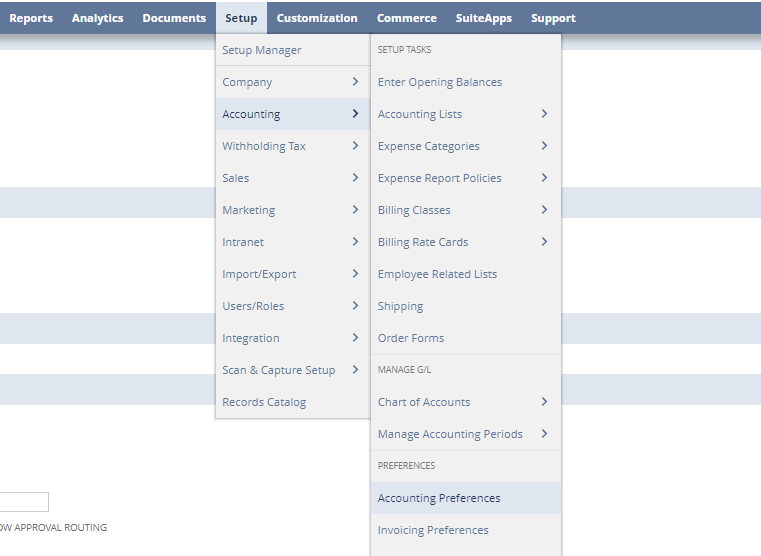Image resolution: width=761 pixels, height=556 pixels.
Task: Expand Company submenu arrow
Action: pos(355,82)
